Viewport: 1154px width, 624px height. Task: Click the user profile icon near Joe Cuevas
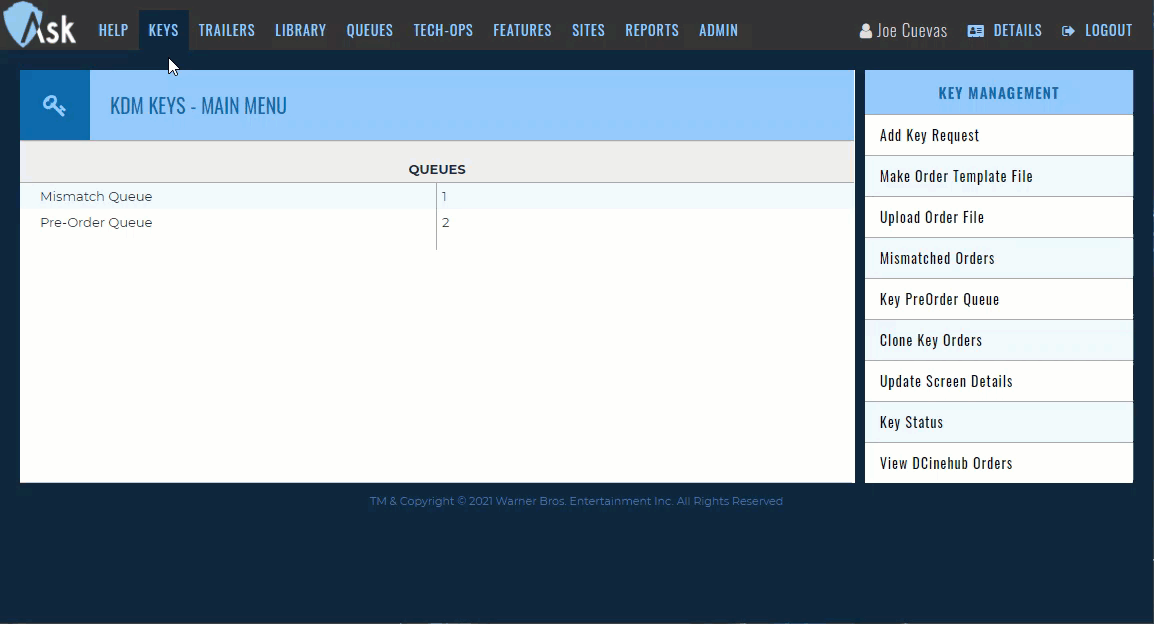coord(866,31)
